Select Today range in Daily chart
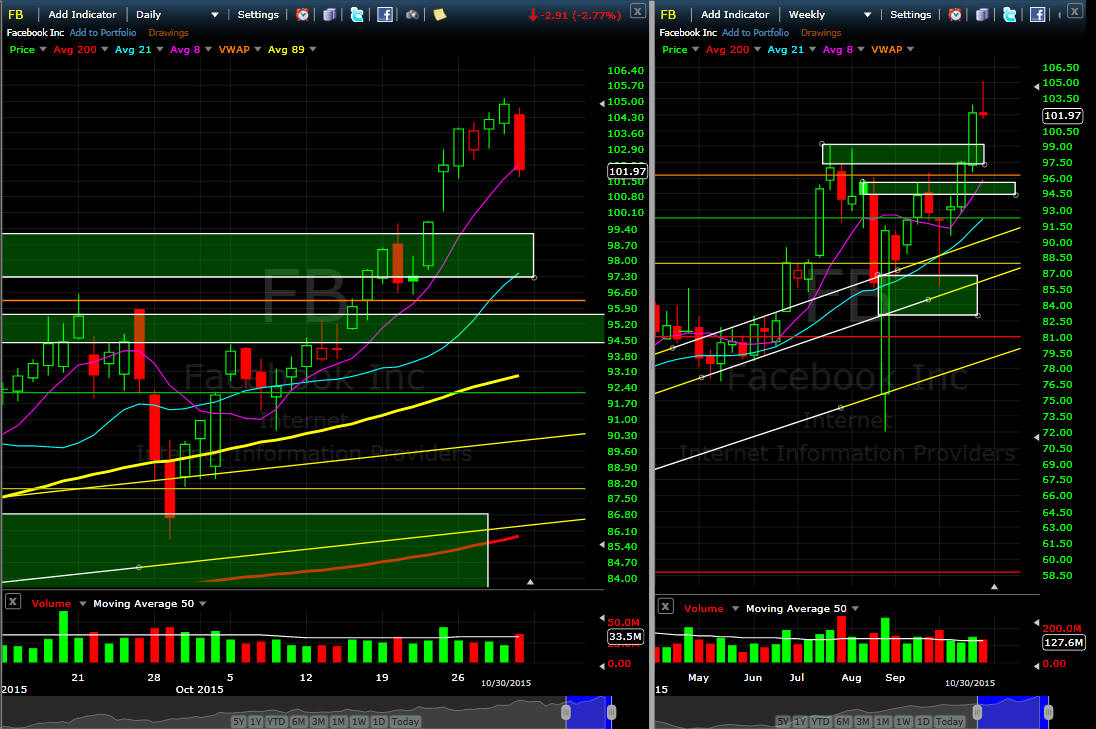Image resolution: width=1096 pixels, height=729 pixels. tap(405, 721)
